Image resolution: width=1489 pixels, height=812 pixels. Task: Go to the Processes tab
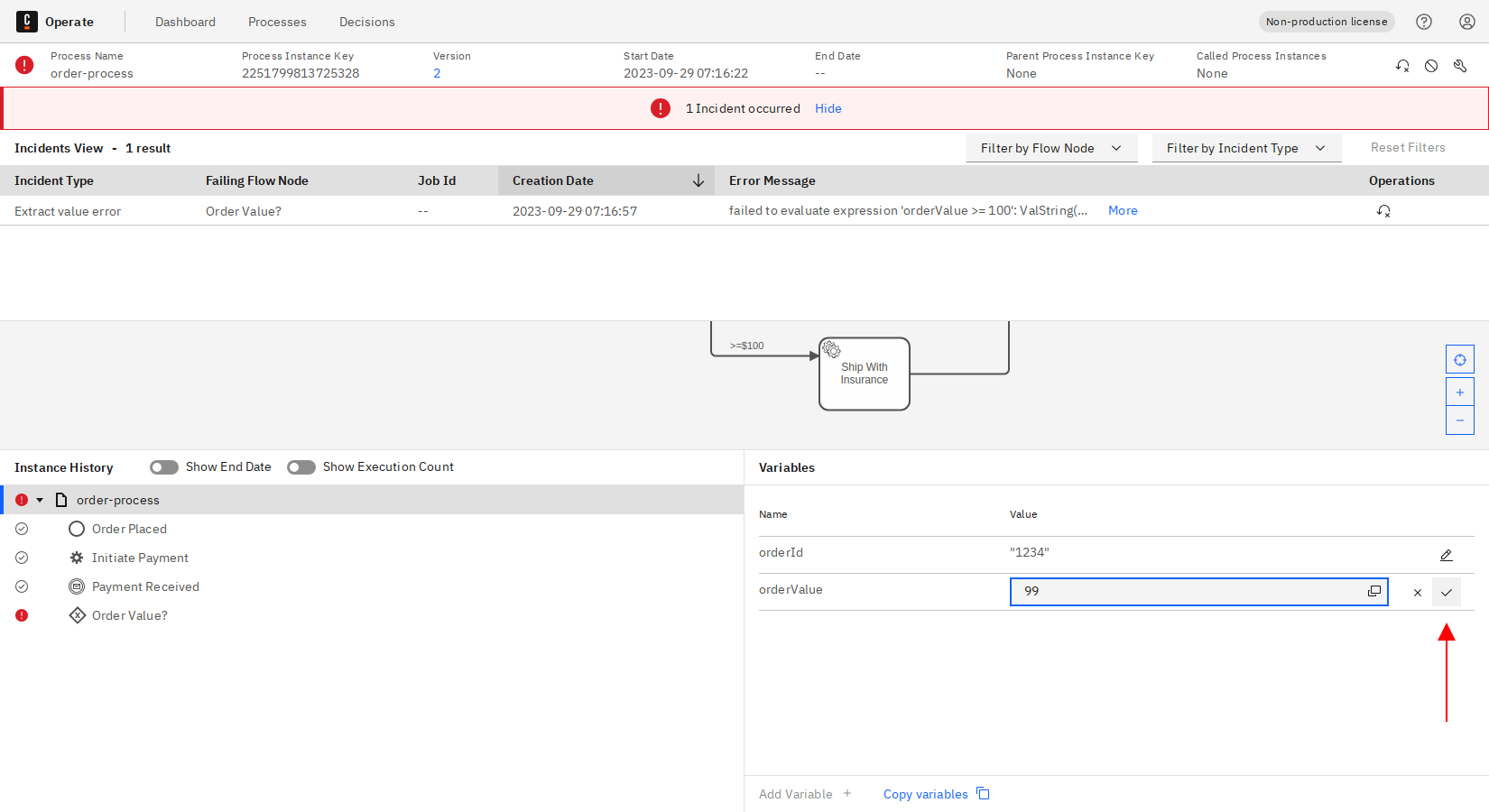pos(277,22)
